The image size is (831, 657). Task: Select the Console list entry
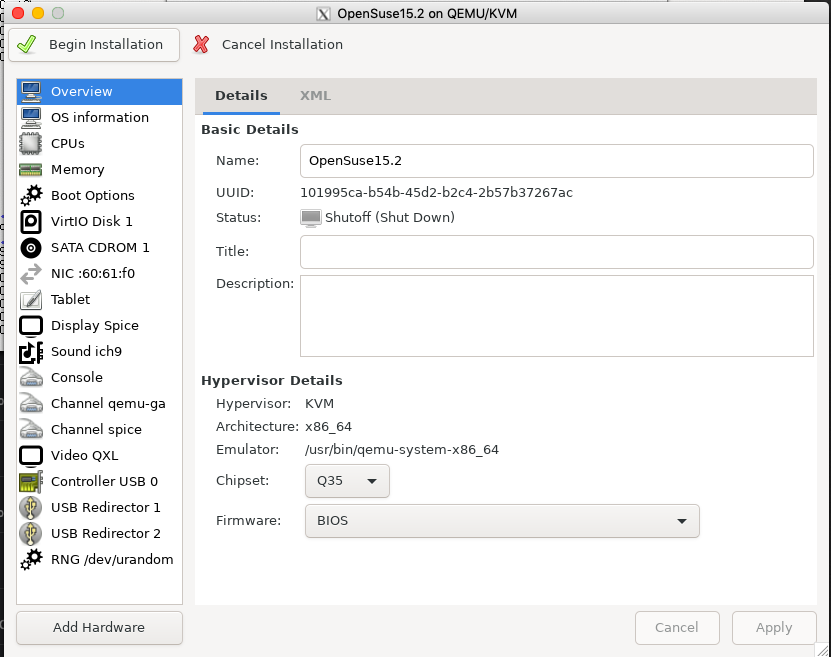coord(100,377)
